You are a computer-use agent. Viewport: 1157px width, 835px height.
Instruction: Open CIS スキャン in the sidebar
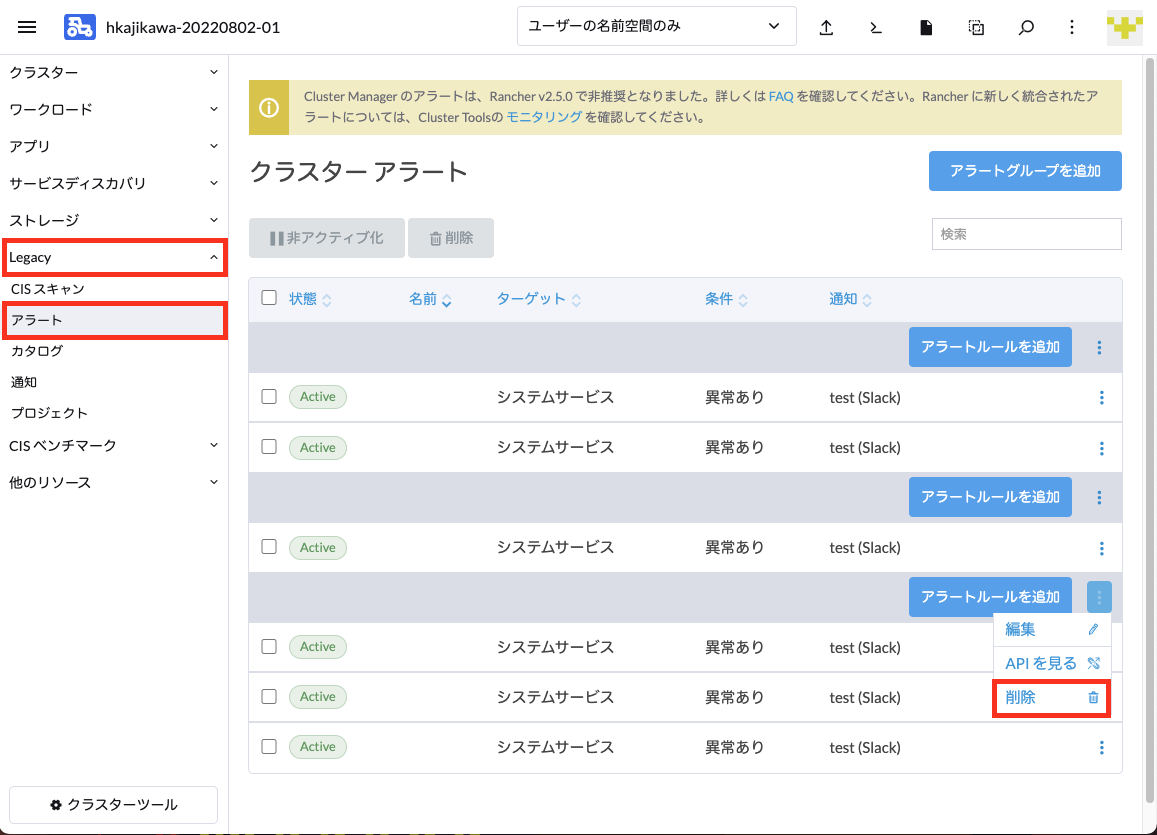point(114,289)
